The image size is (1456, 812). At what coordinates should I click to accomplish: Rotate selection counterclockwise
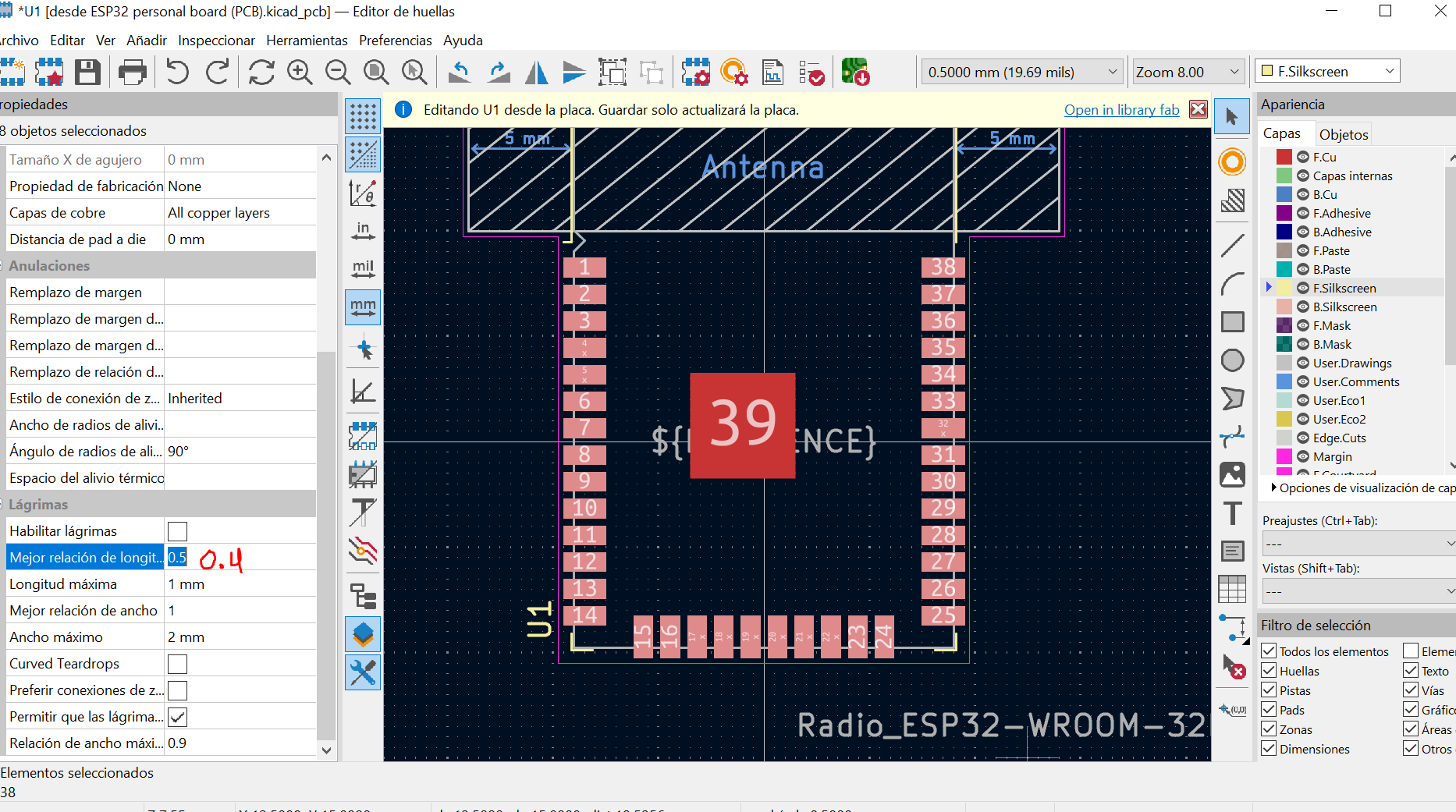click(460, 73)
